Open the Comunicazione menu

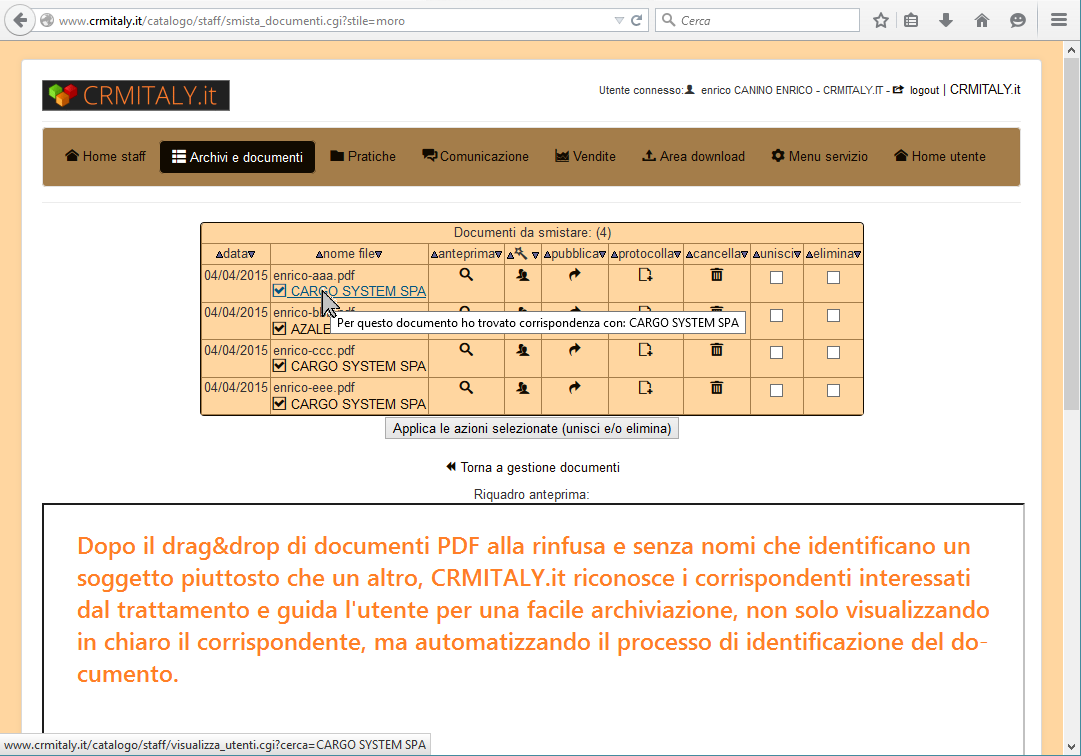tap(476, 156)
